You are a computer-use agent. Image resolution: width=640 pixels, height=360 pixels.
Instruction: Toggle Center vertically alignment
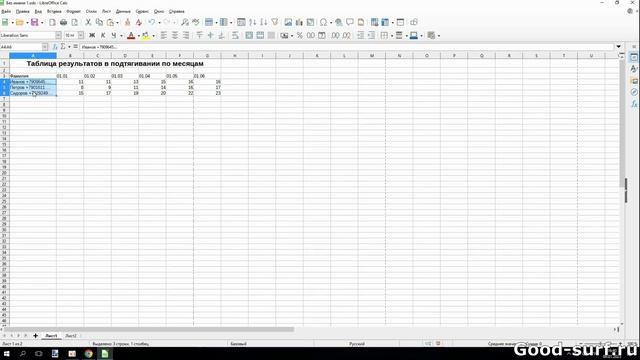coord(211,36)
